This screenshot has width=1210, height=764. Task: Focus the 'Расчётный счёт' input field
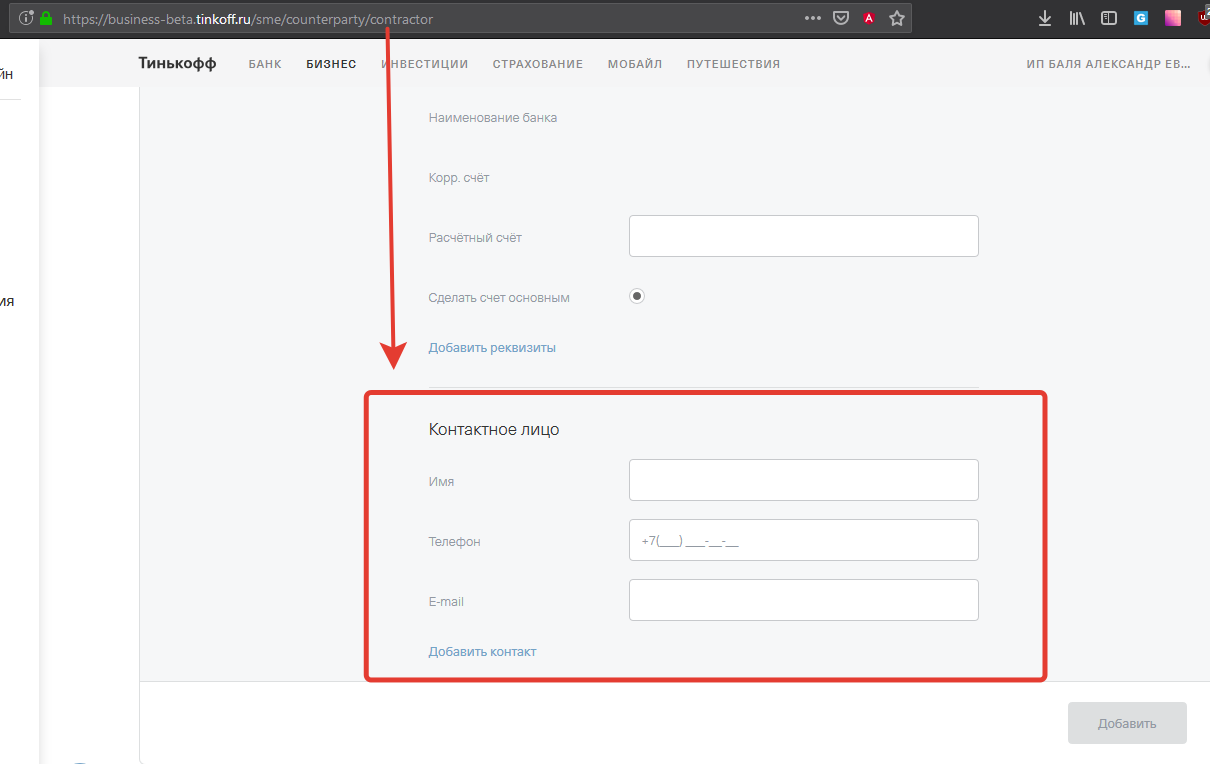click(803, 236)
